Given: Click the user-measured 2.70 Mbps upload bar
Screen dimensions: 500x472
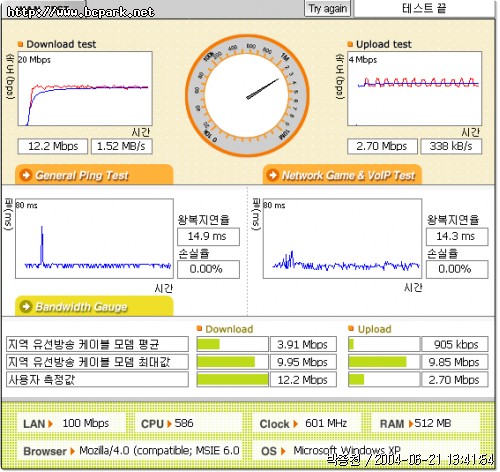Looking at the screenshot, I should [x=384, y=380].
